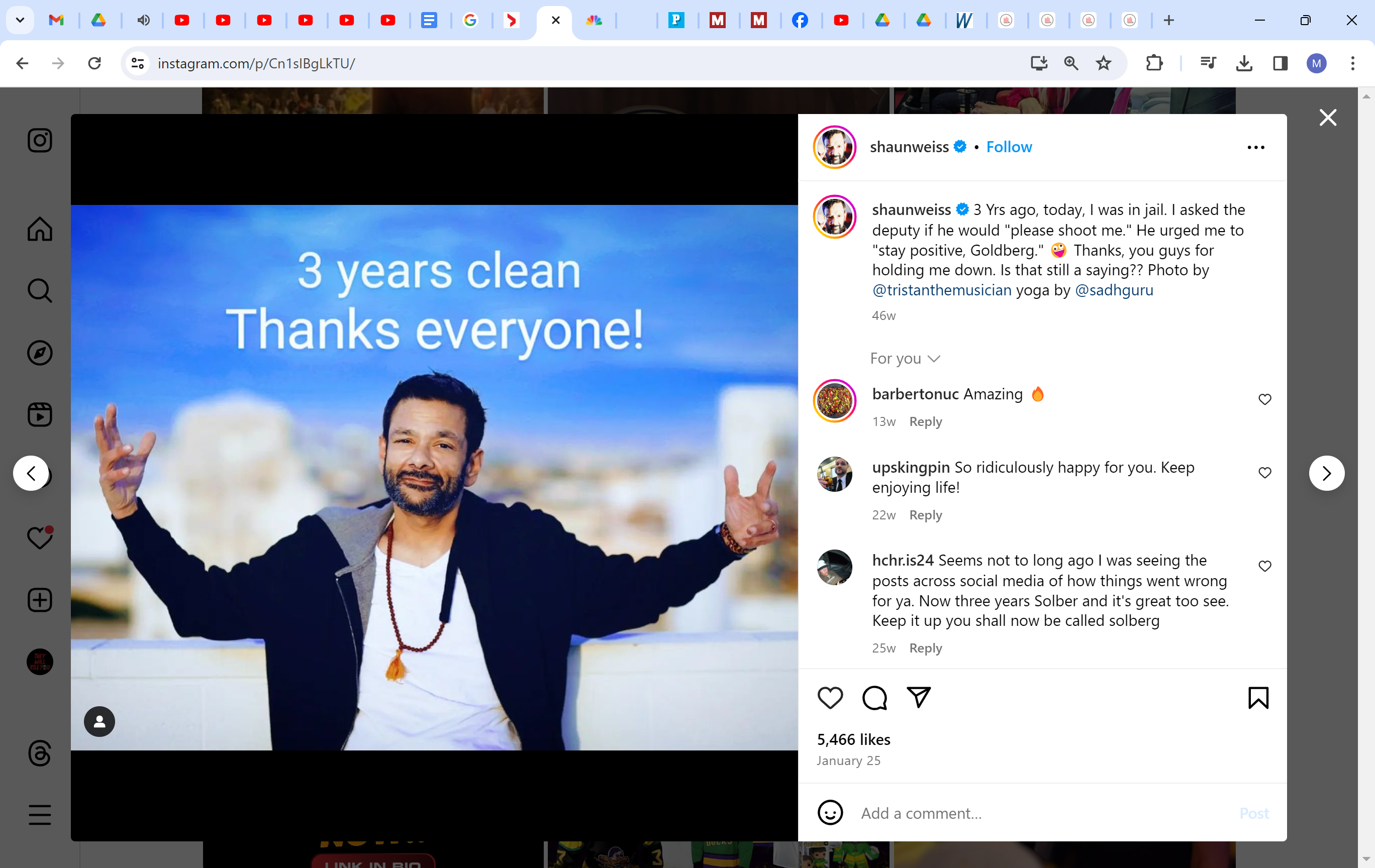Screen dimensions: 1375x868
Task: Open Explore compass icon in sidebar
Action: click(x=40, y=353)
